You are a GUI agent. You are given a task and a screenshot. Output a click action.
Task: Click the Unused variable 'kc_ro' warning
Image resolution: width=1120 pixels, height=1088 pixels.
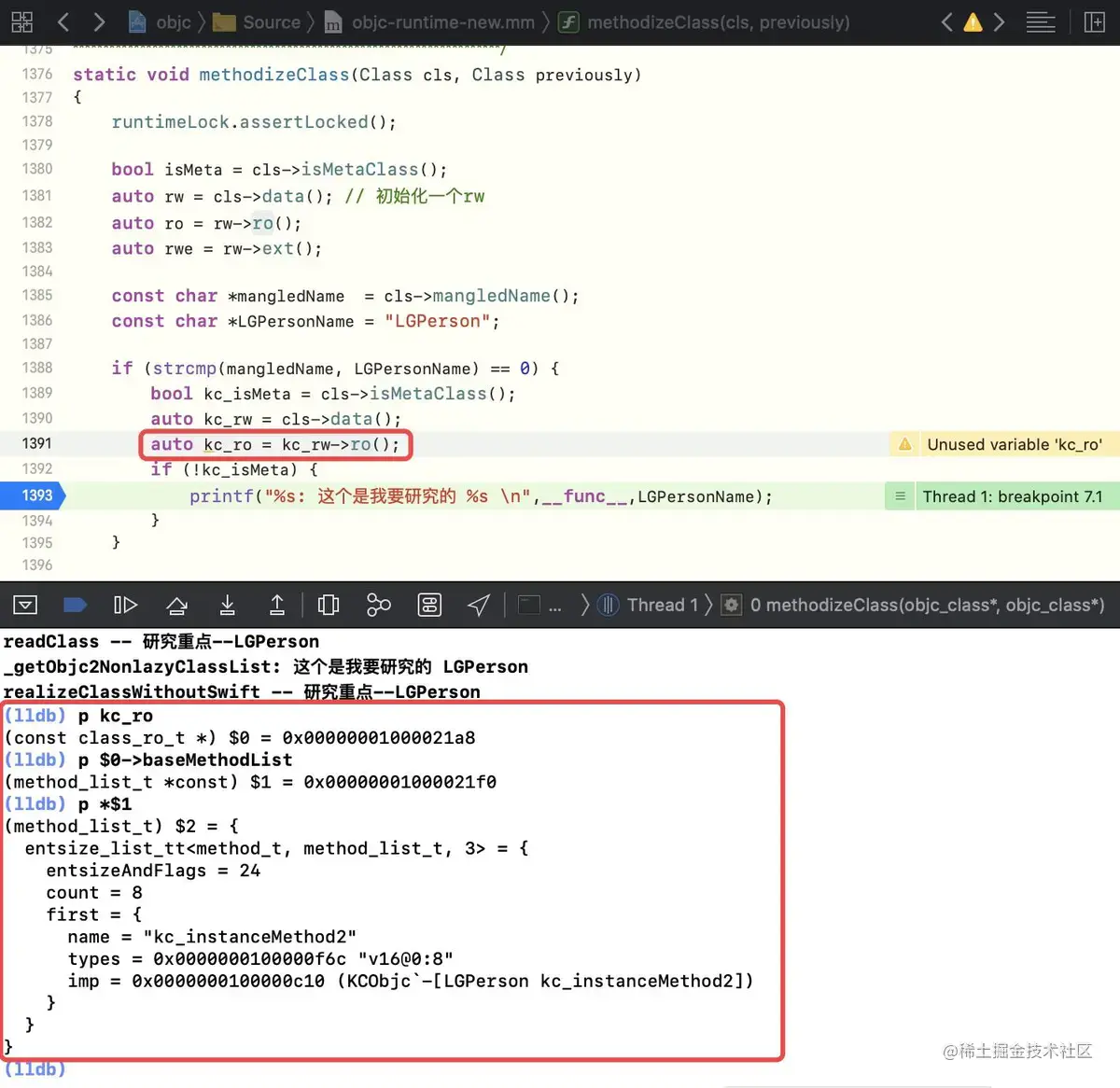(x=1004, y=444)
